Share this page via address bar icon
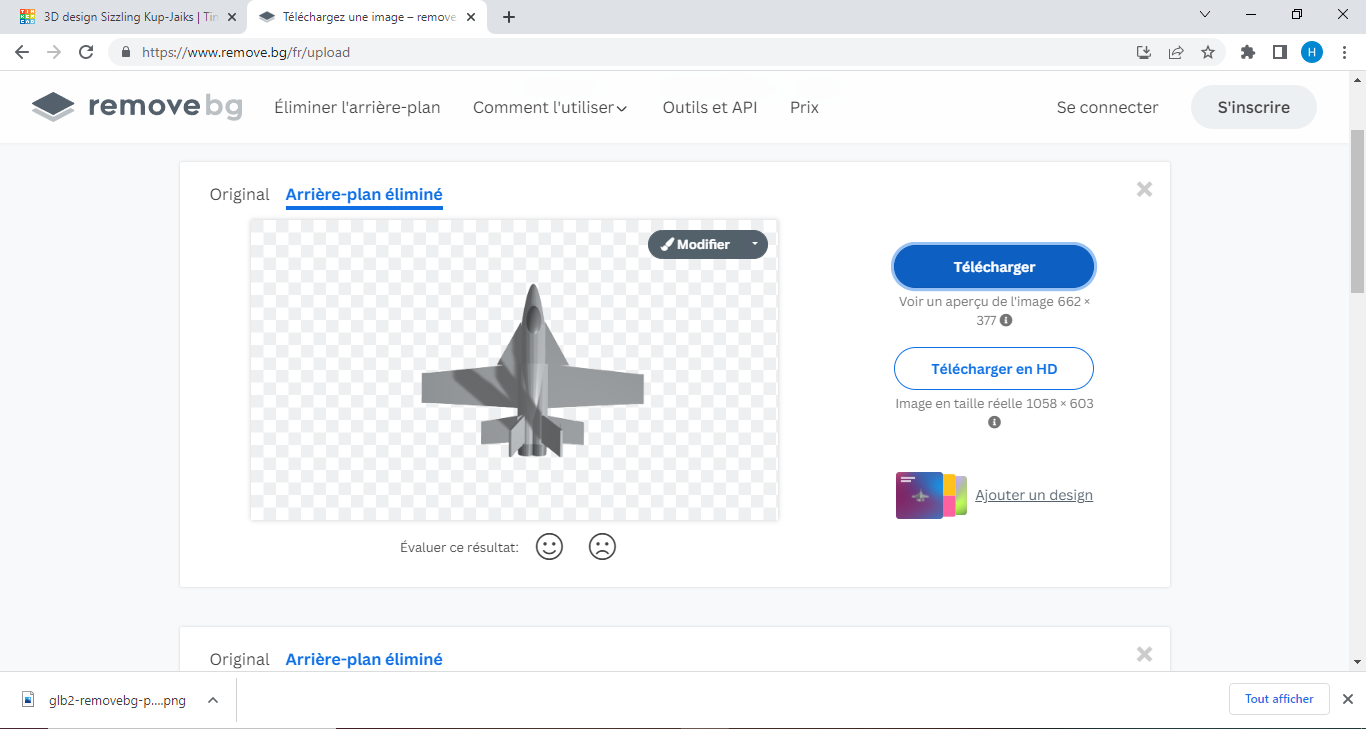Screen dimensions: 1366x729 [x=1176, y=52]
